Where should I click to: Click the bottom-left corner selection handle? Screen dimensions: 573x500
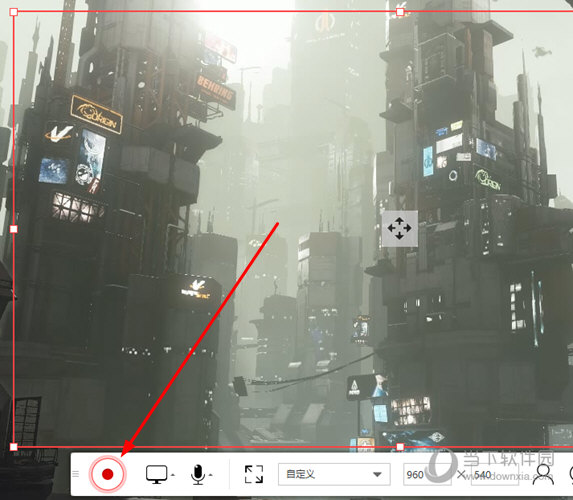(14, 447)
